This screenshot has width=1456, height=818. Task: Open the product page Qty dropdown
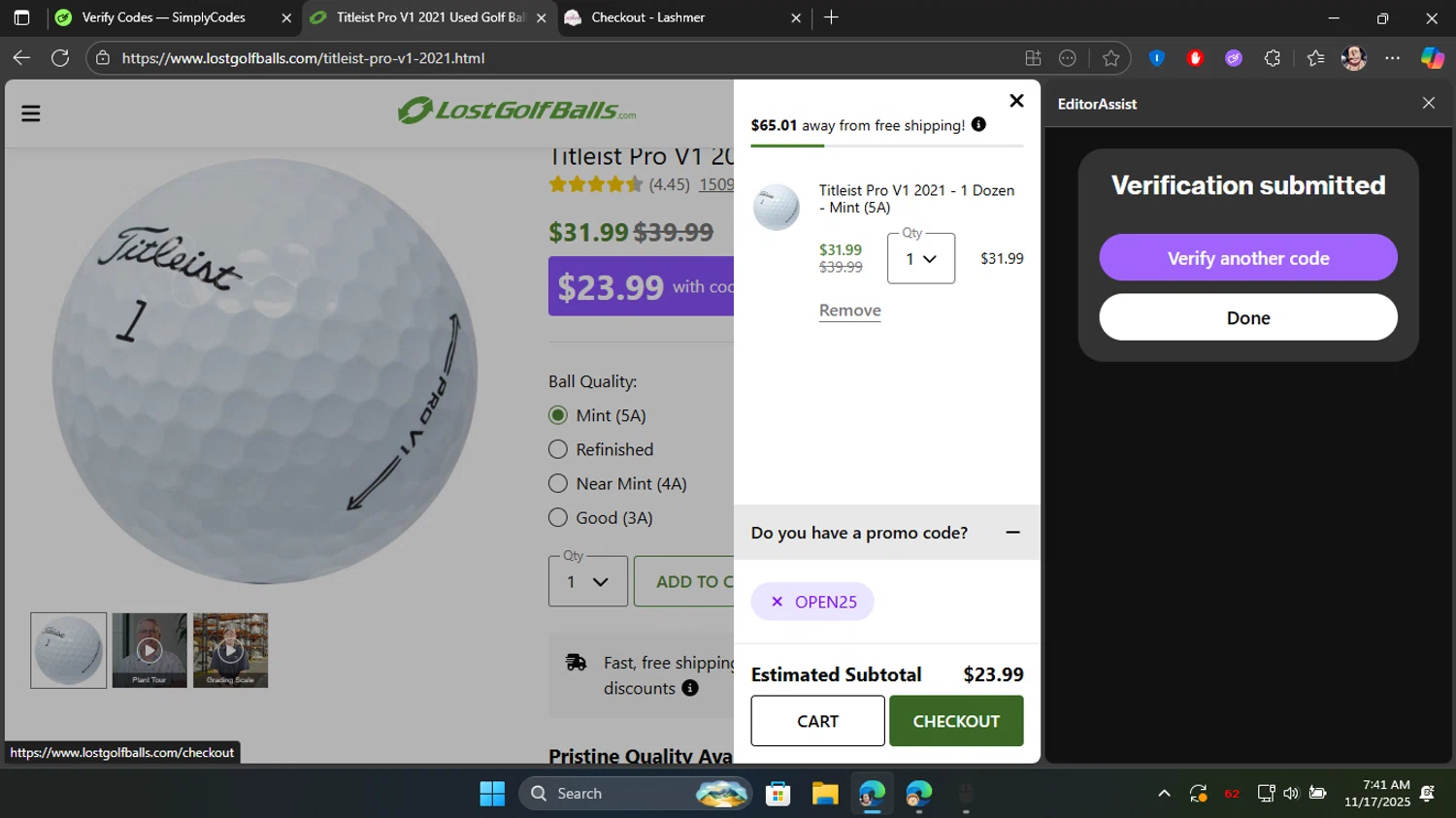[588, 581]
